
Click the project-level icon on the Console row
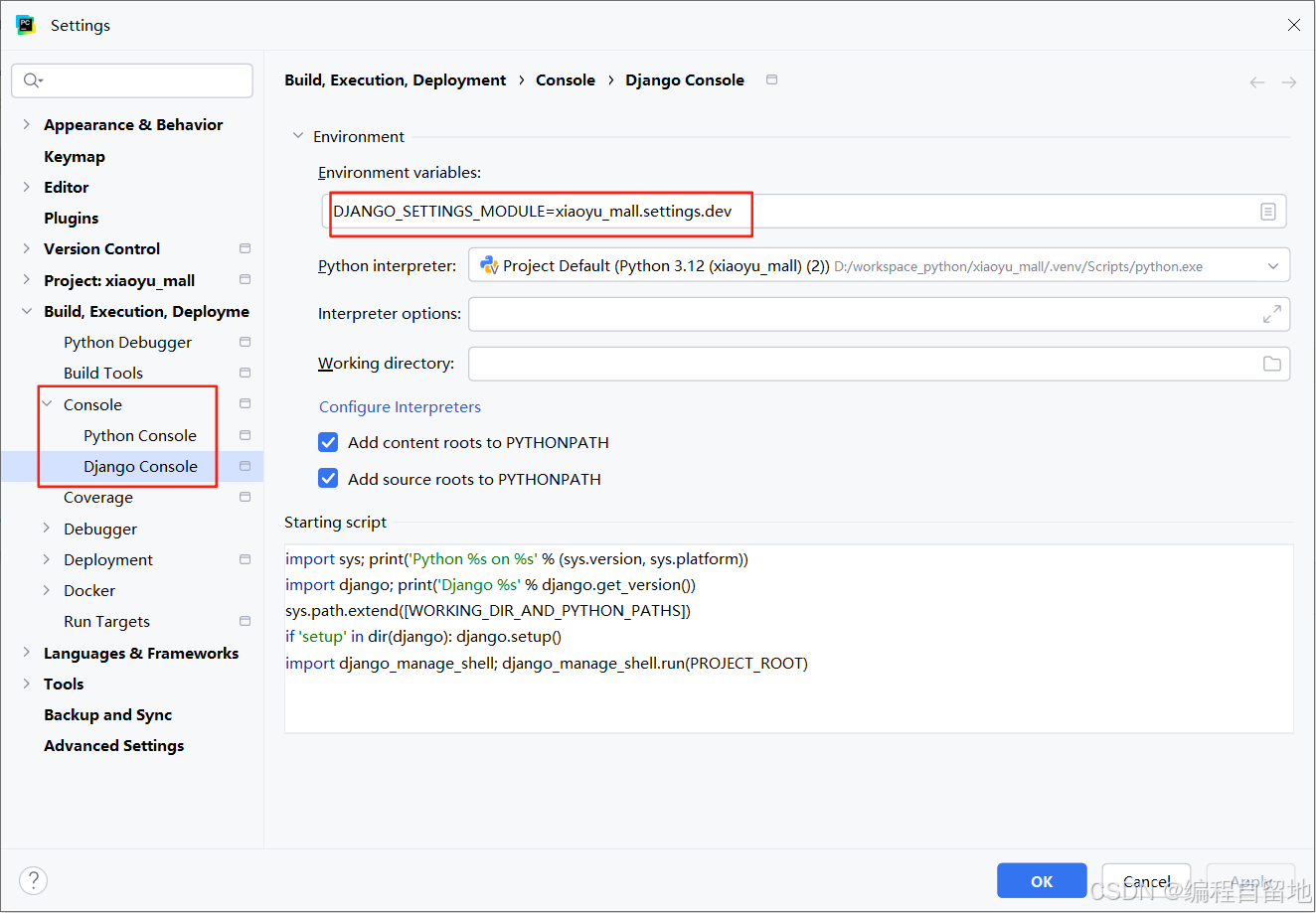(x=246, y=403)
